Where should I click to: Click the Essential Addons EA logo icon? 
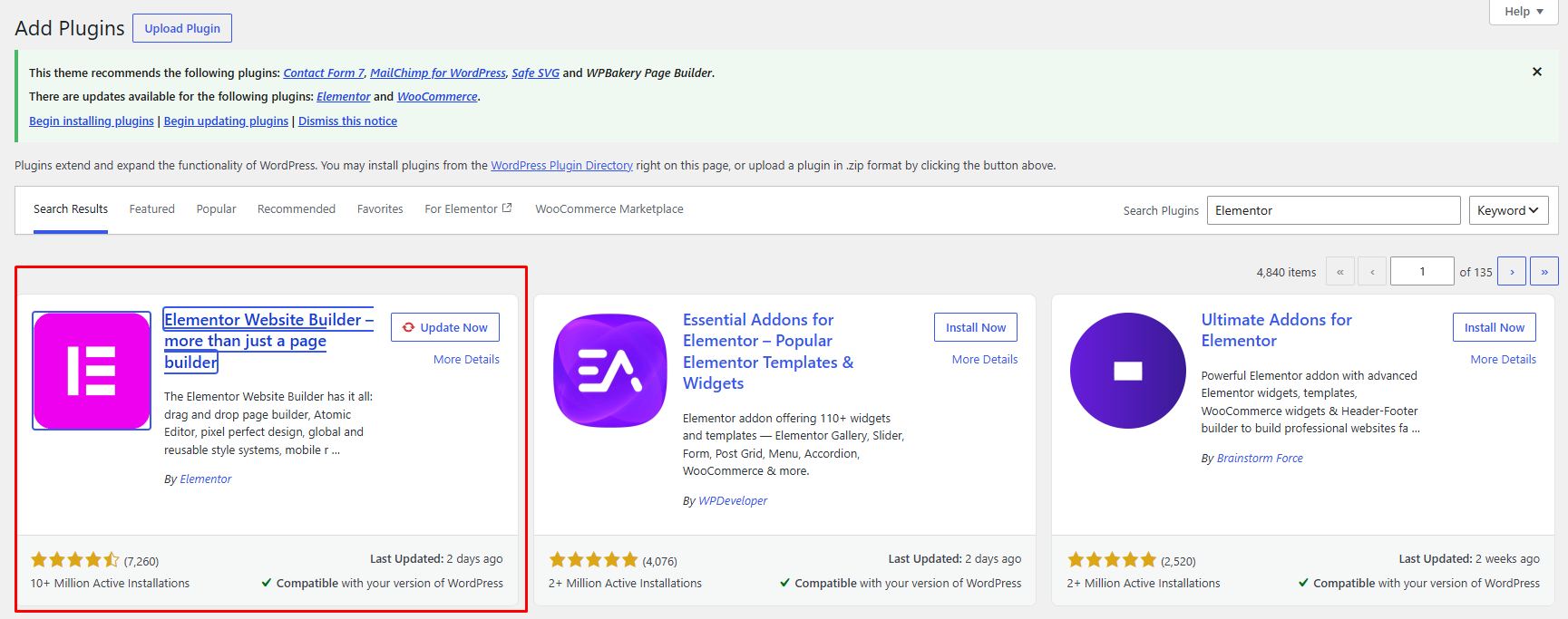[x=610, y=371]
